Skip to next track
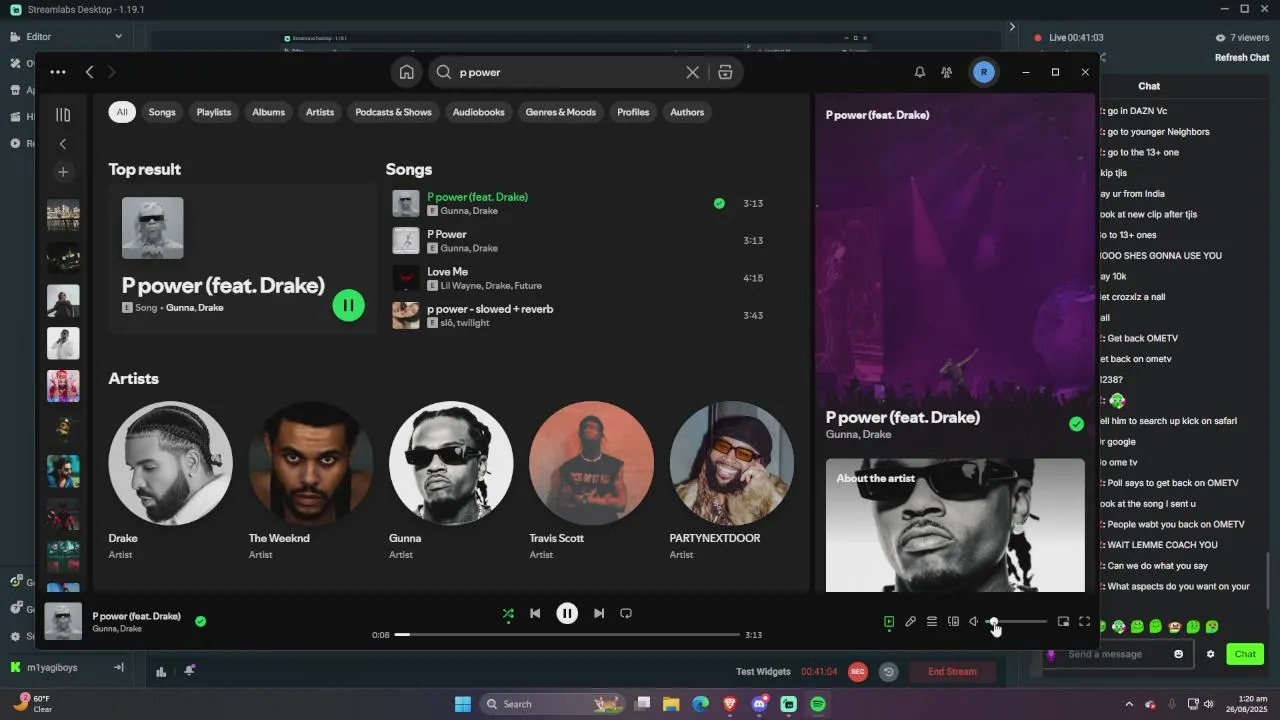 tap(599, 613)
